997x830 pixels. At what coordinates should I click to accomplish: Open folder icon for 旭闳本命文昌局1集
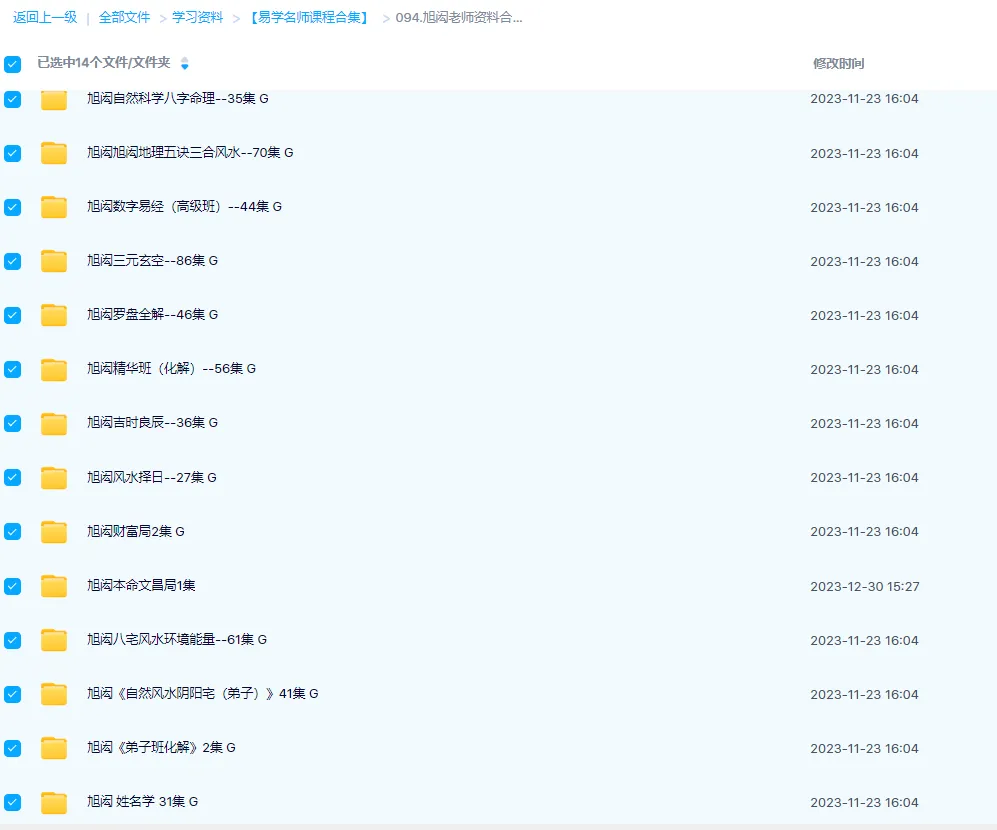pos(54,586)
